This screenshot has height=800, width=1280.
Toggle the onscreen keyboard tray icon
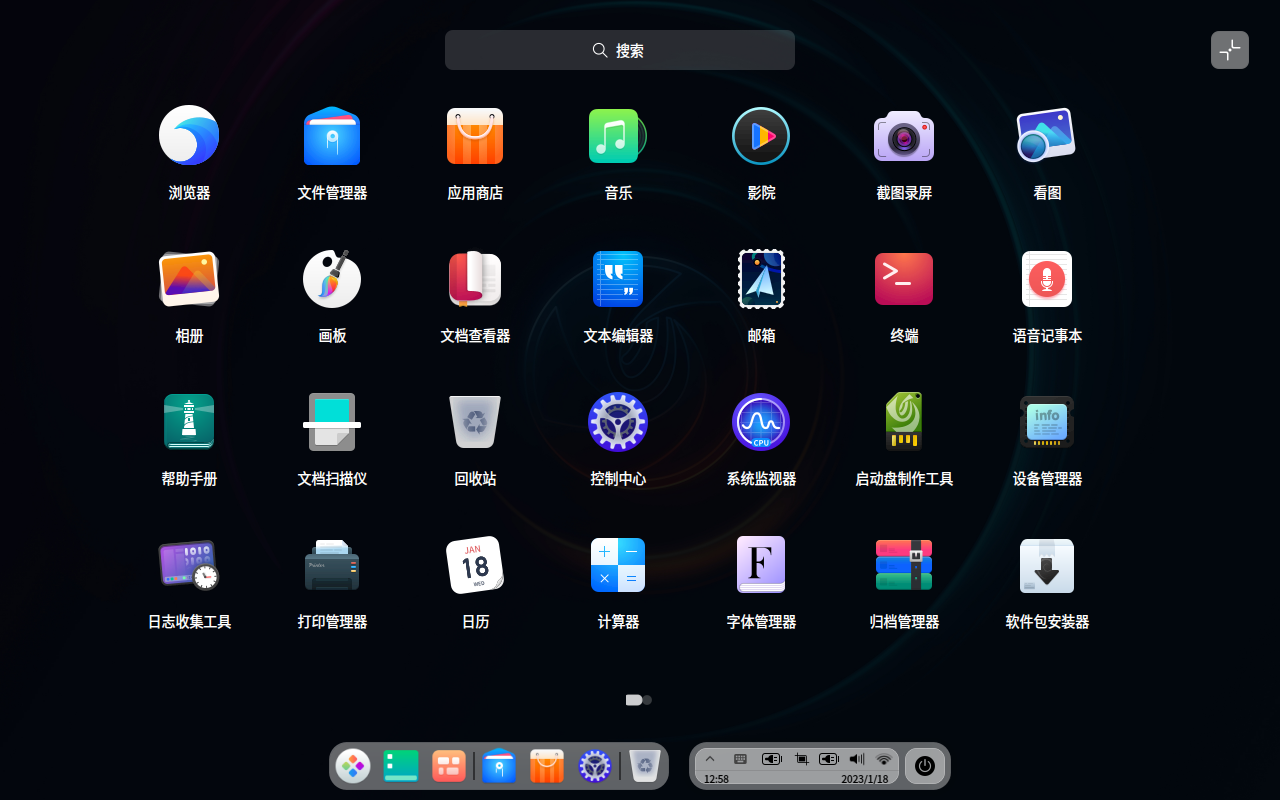pos(739,759)
